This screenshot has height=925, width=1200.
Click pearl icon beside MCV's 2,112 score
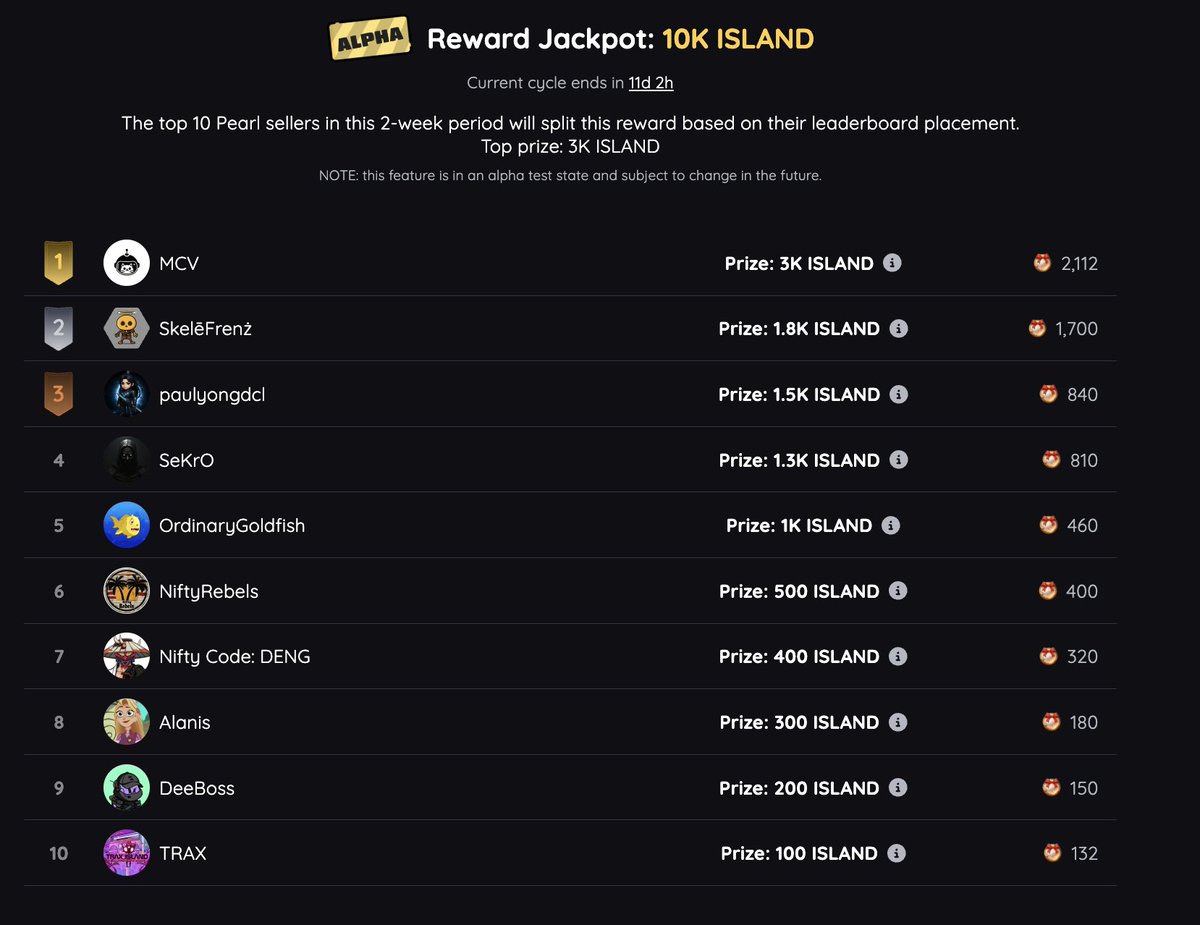(x=1042, y=263)
